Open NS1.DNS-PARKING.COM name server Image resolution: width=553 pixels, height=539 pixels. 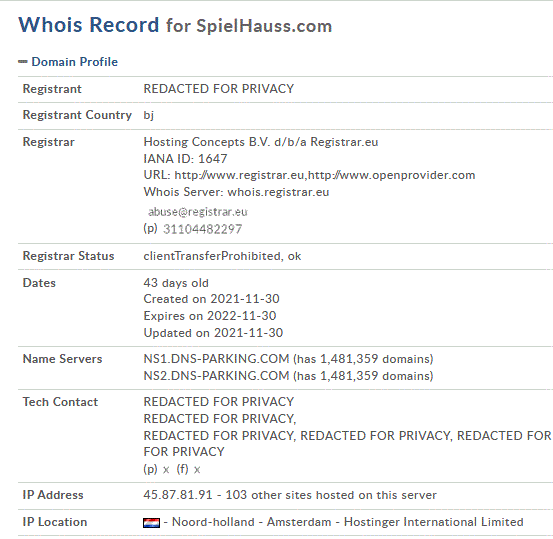216,359
